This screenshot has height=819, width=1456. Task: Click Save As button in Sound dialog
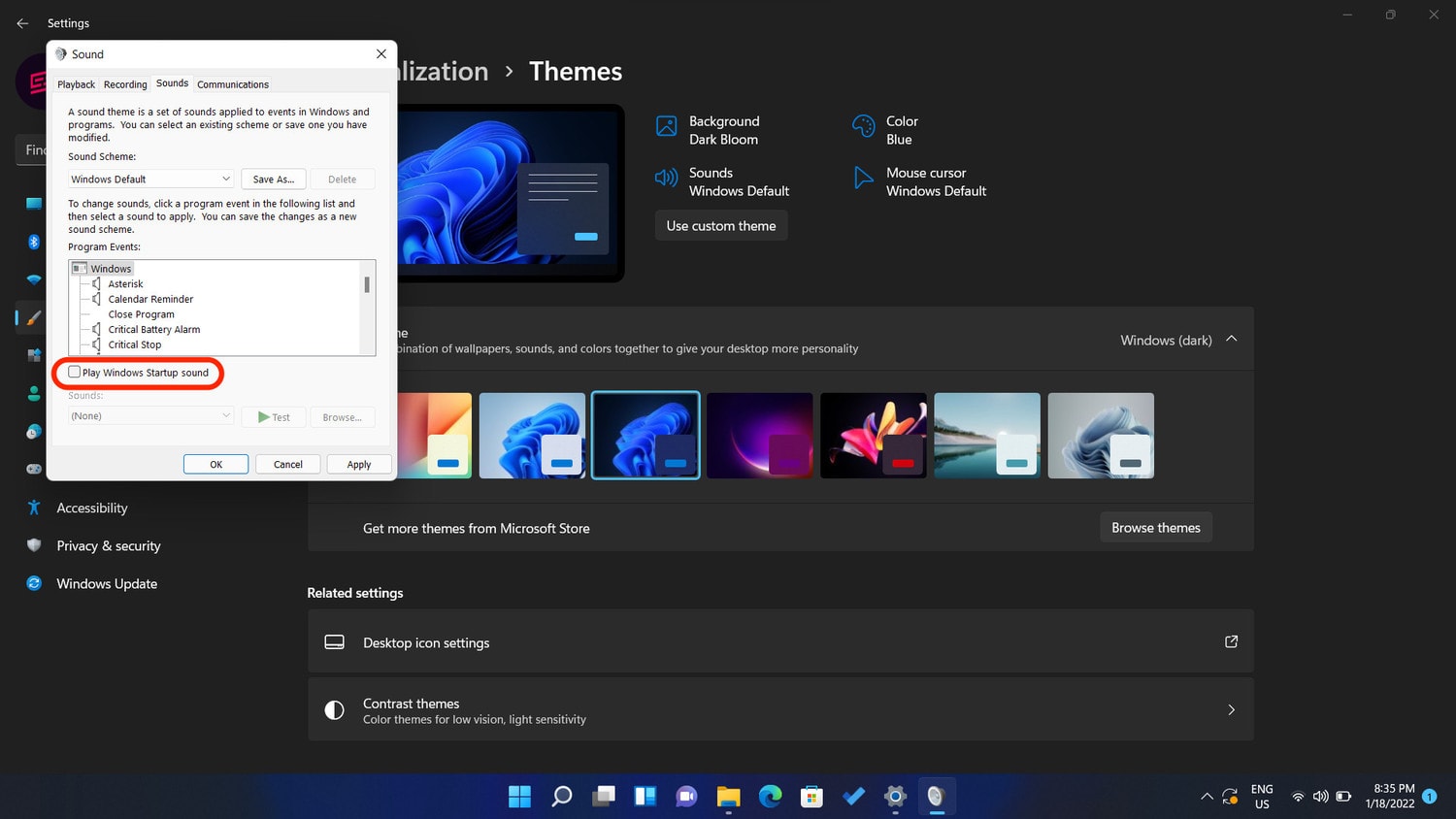[274, 180]
